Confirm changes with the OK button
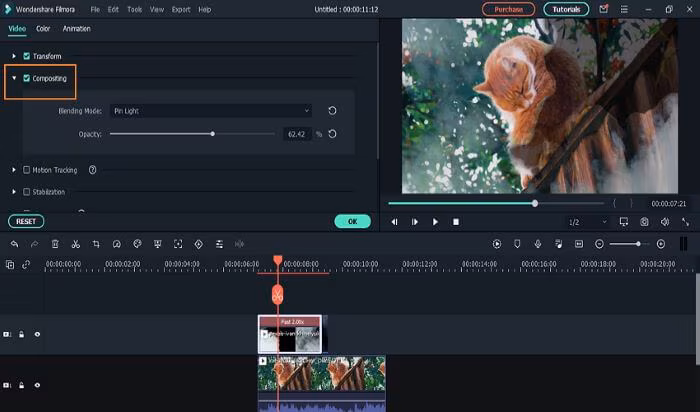This screenshot has width=700, height=412. [x=352, y=221]
